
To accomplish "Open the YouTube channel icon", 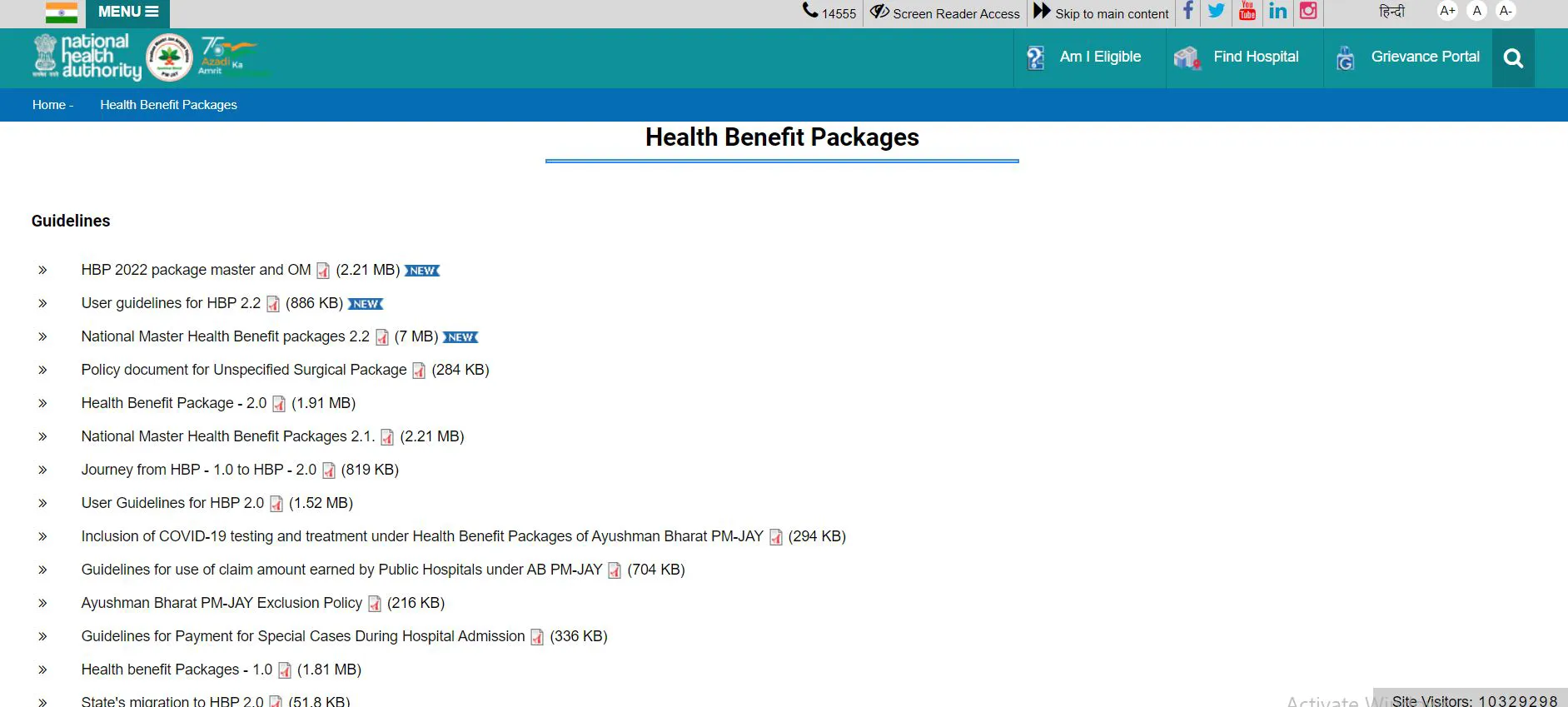I will 1247,12.
